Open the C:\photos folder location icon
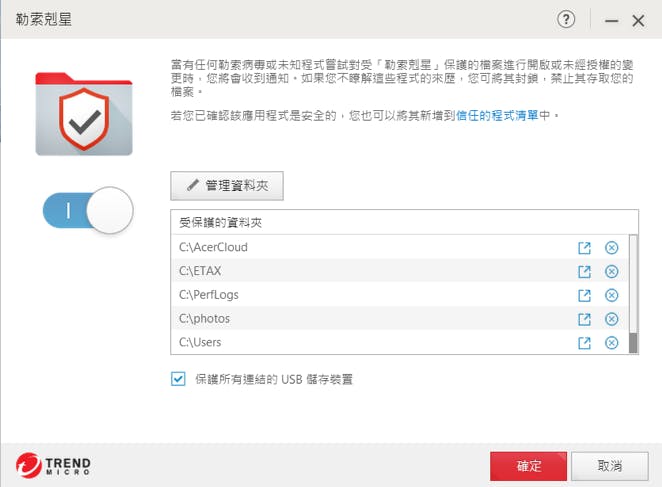Screen dimensions: 662x487 585,319
